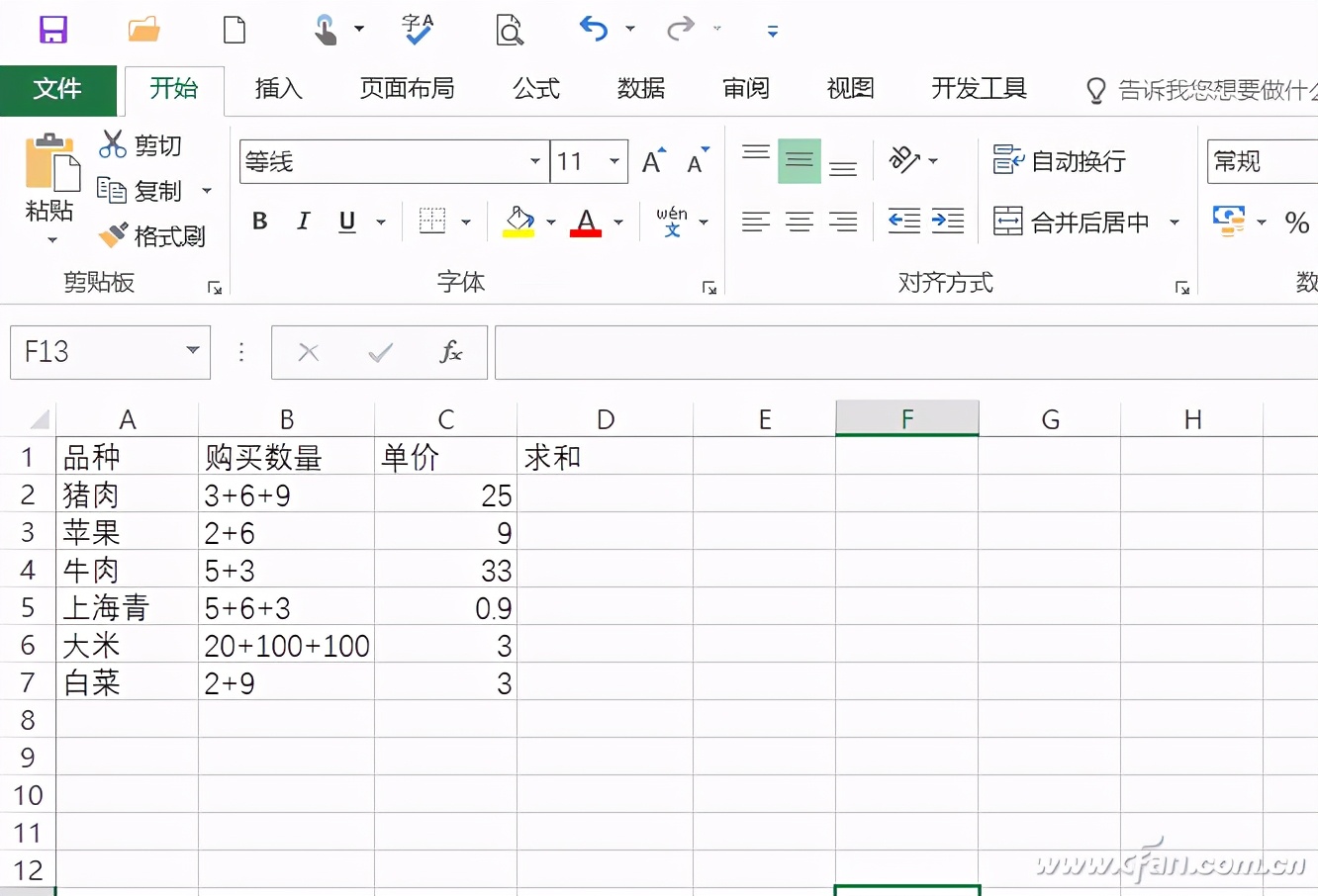1318x896 pixels.
Task: Run spelling check icon
Action: point(418,29)
